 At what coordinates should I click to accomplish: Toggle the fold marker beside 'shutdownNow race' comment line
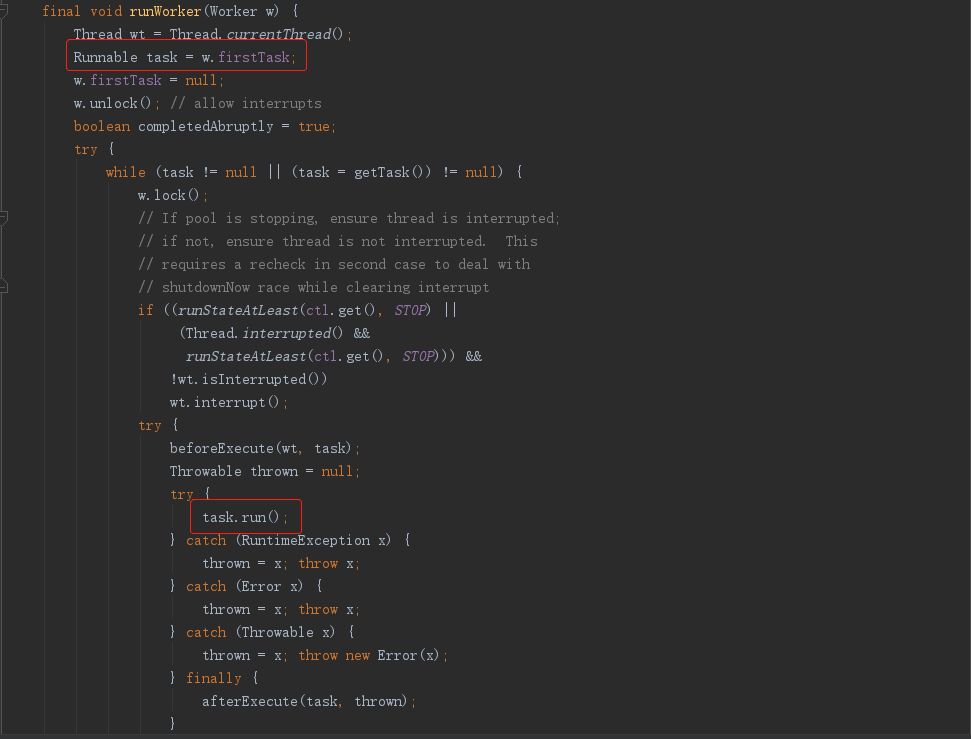3,286
